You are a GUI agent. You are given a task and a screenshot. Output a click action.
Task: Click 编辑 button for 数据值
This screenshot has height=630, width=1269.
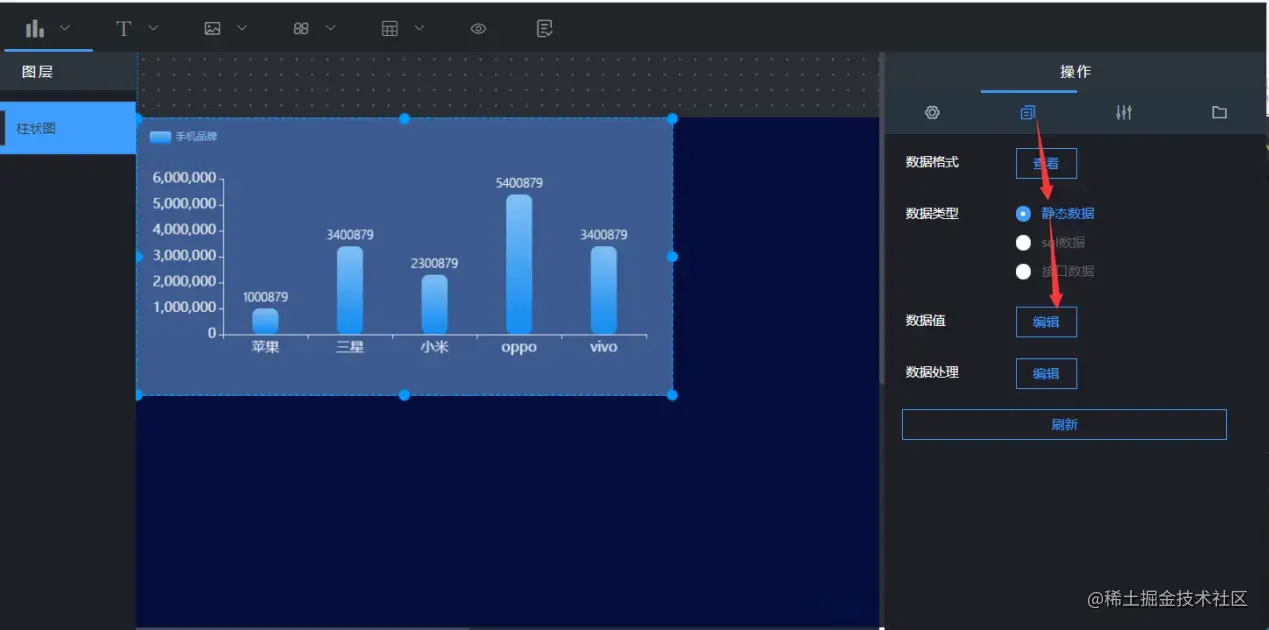(1046, 322)
